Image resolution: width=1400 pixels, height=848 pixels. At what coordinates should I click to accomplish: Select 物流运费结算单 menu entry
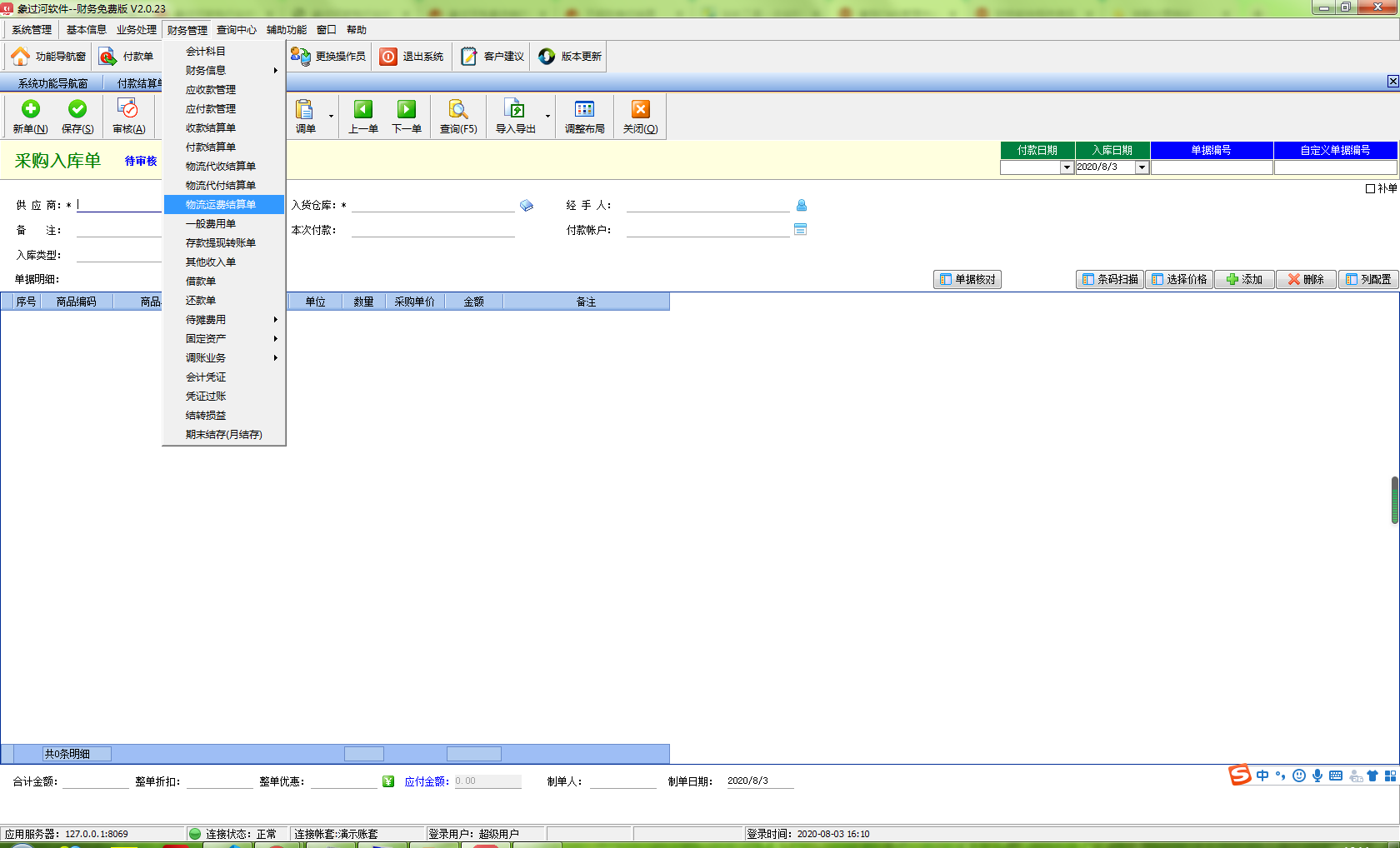[x=223, y=205]
